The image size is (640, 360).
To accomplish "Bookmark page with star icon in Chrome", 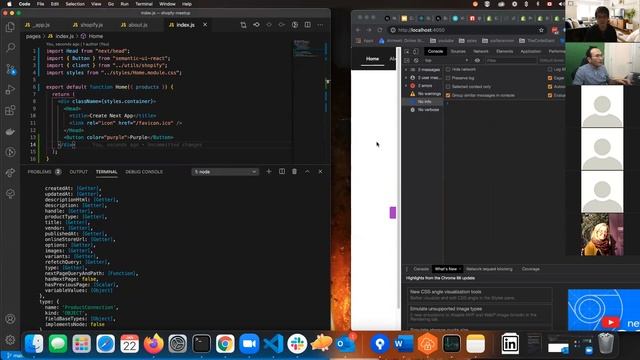I will pyautogui.click(x=541, y=30).
